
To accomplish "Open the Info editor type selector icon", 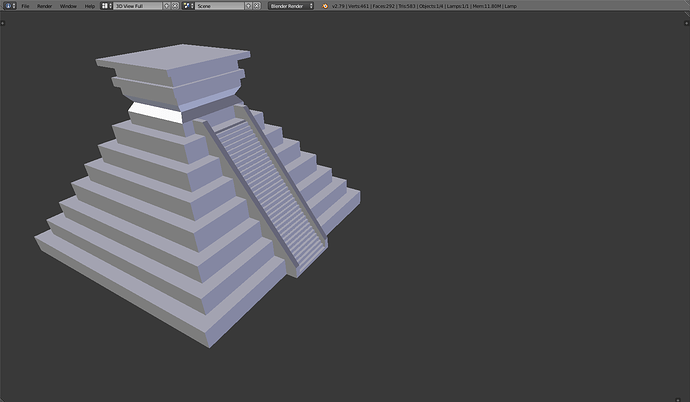I will (9, 6).
